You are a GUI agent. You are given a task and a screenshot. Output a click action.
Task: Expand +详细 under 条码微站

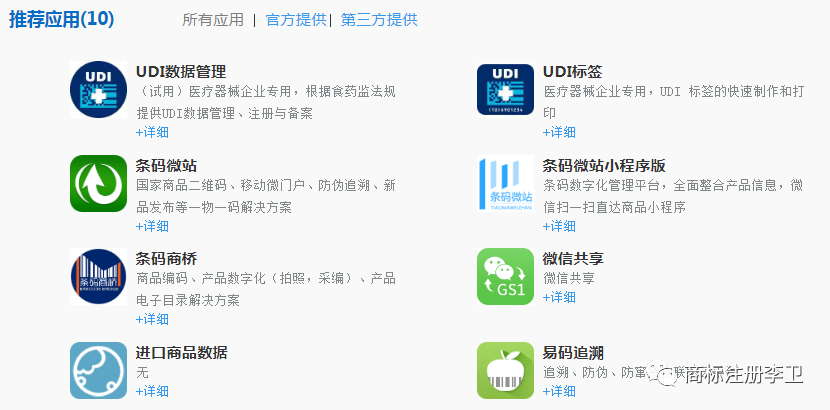[152, 226]
